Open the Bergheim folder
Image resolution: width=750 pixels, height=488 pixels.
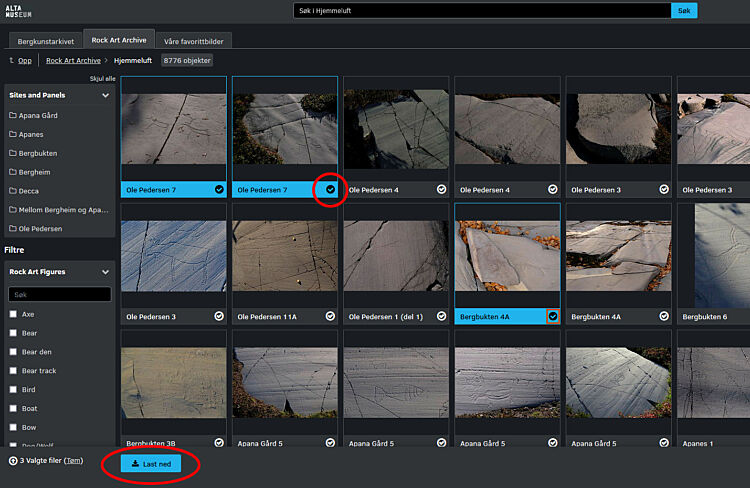[30, 172]
